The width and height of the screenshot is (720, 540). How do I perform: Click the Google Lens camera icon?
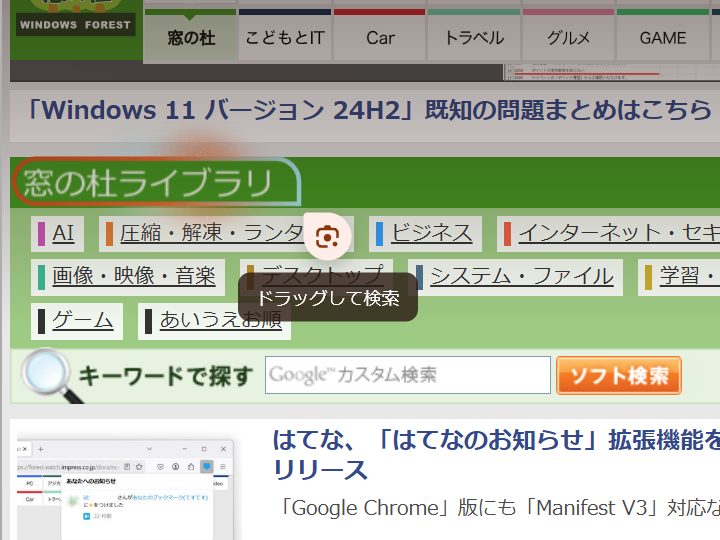[327, 236]
